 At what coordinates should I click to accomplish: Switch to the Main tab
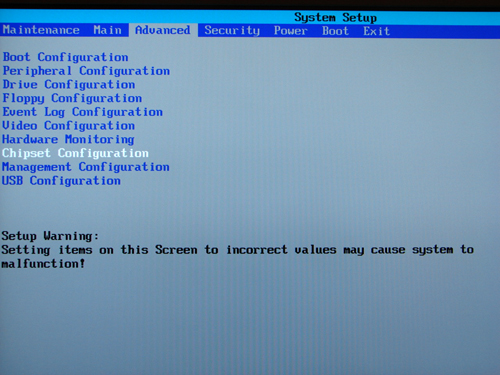107,30
